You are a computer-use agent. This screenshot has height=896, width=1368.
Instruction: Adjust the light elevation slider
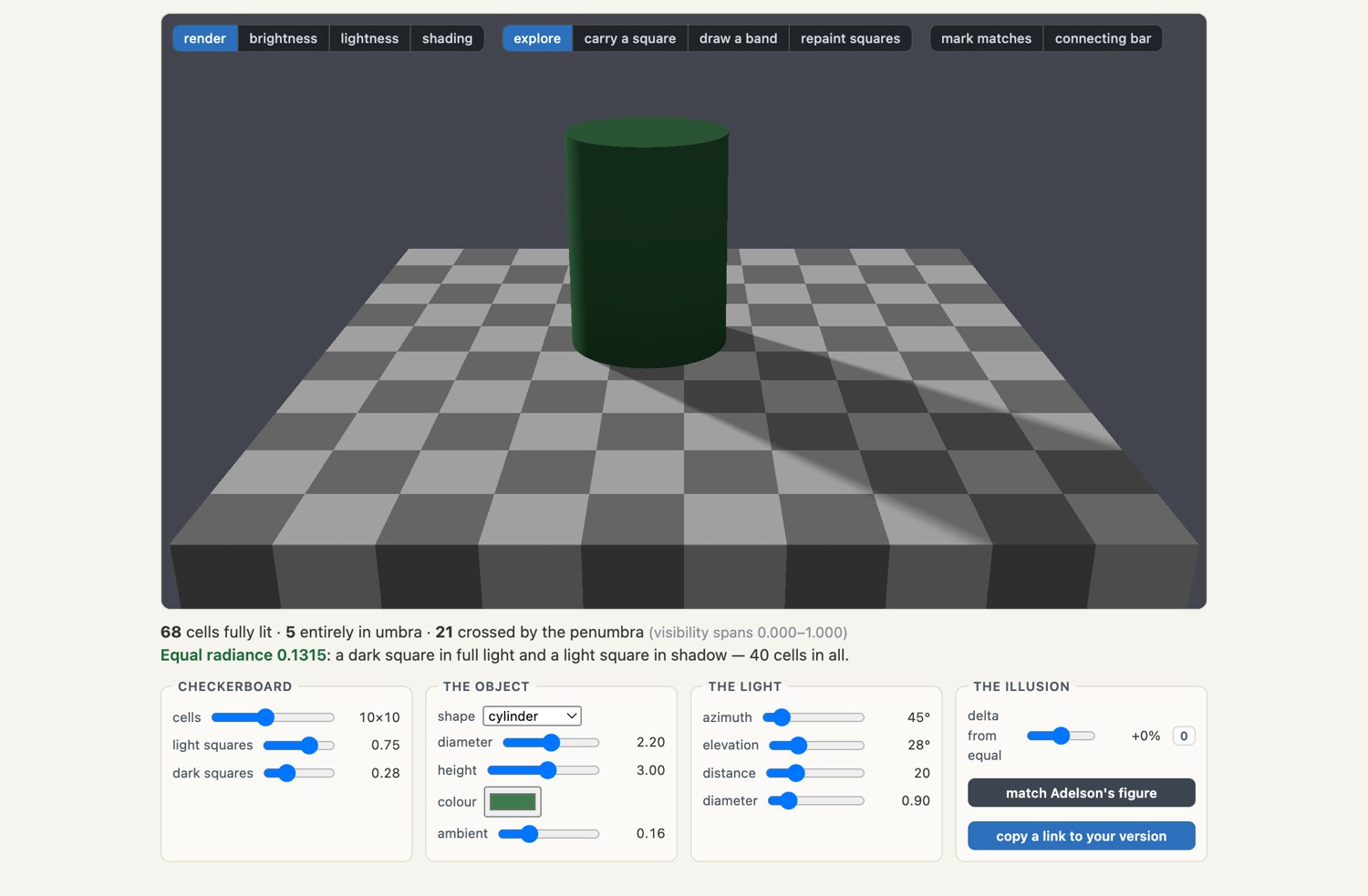click(816, 746)
